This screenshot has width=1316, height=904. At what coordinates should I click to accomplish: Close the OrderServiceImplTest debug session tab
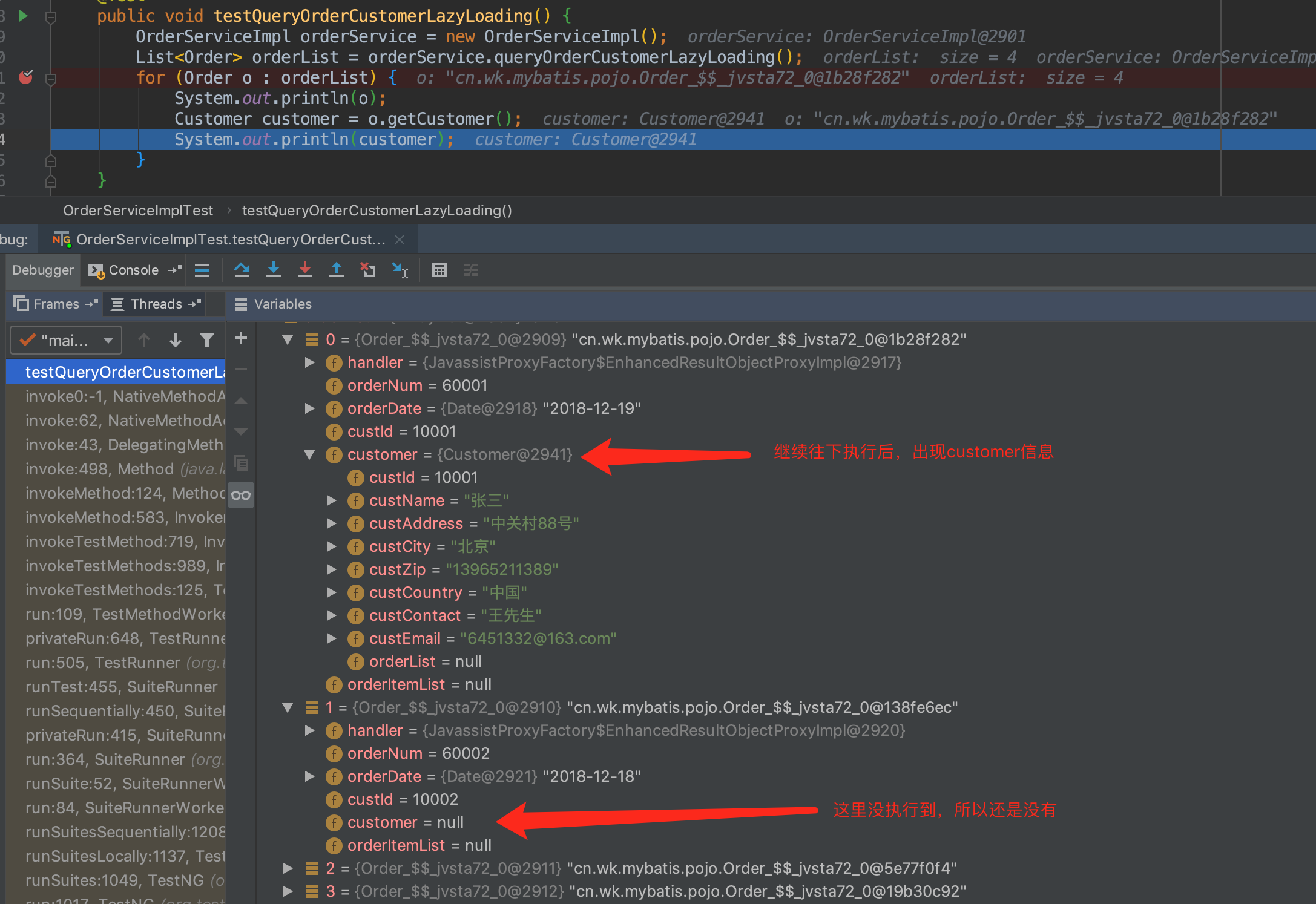tap(400, 240)
